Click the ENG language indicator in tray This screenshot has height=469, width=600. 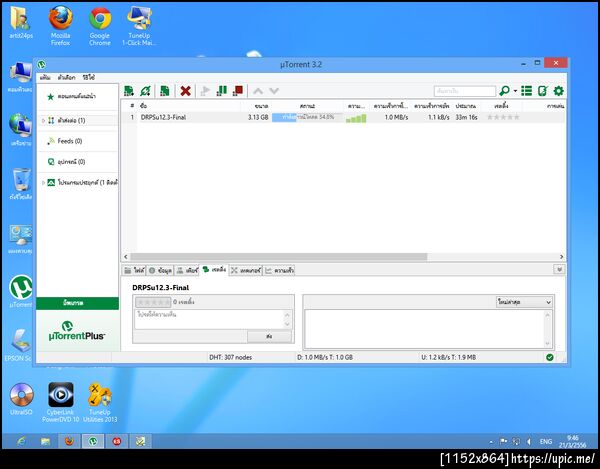pos(546,442)
